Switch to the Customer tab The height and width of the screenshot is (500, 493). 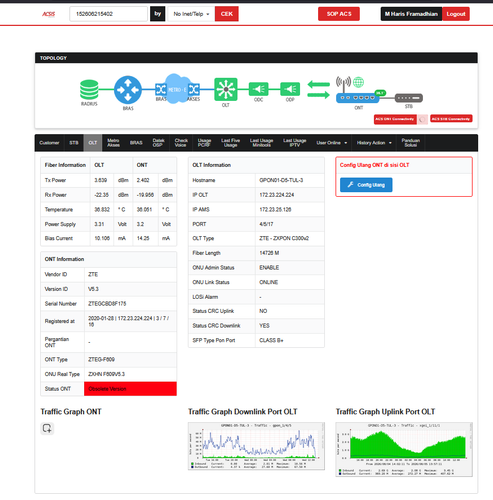(49, 143)
